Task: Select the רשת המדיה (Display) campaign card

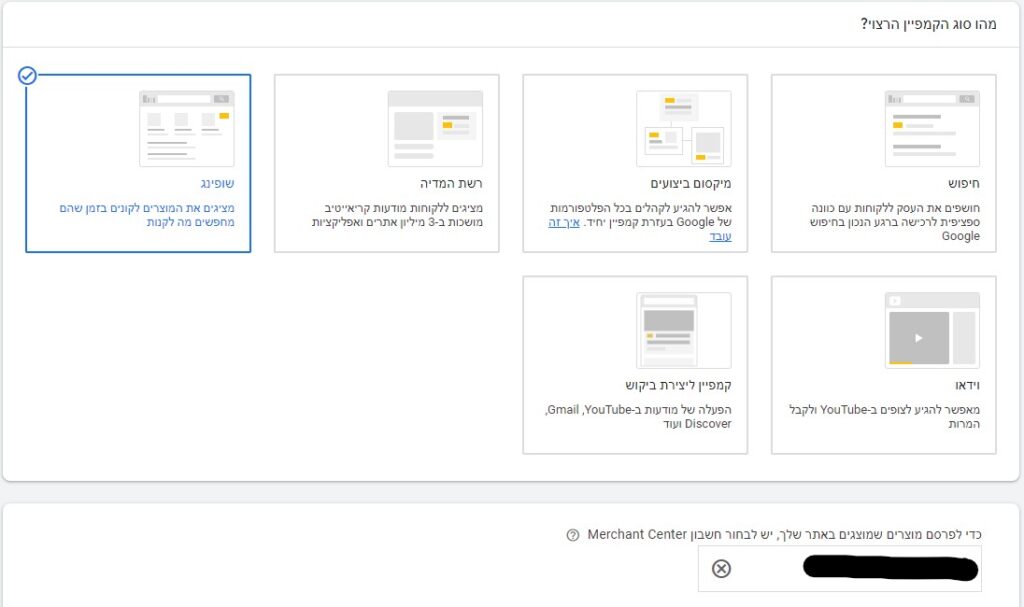Action: (x=387, y=163)
